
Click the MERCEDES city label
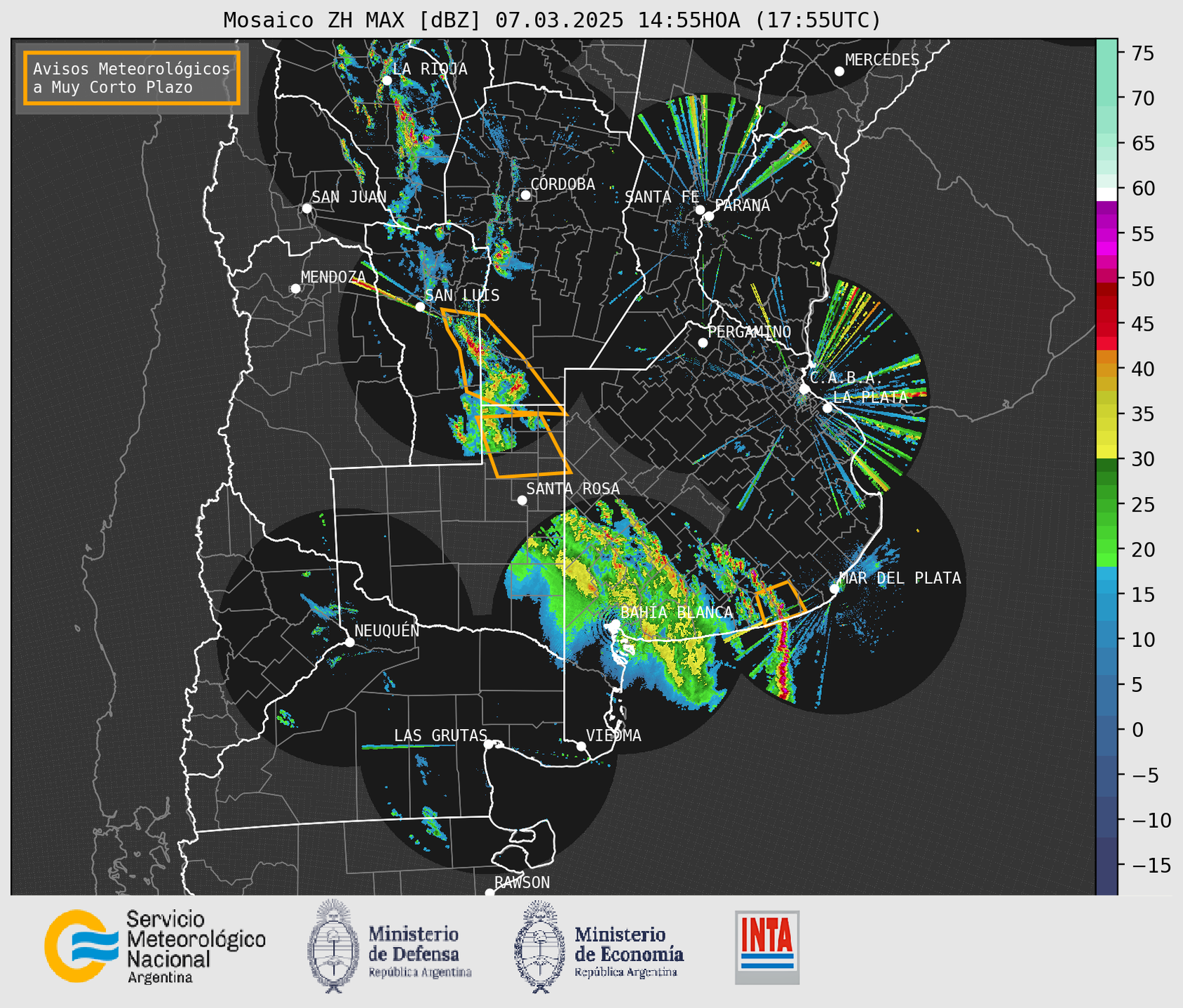click(x=882, y=60)
